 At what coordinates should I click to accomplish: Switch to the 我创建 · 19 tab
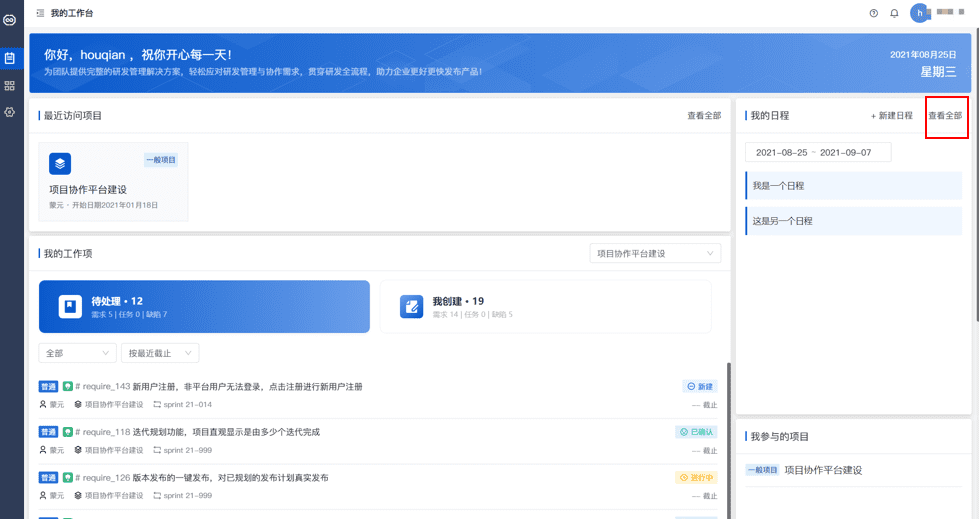click(545, 307)
